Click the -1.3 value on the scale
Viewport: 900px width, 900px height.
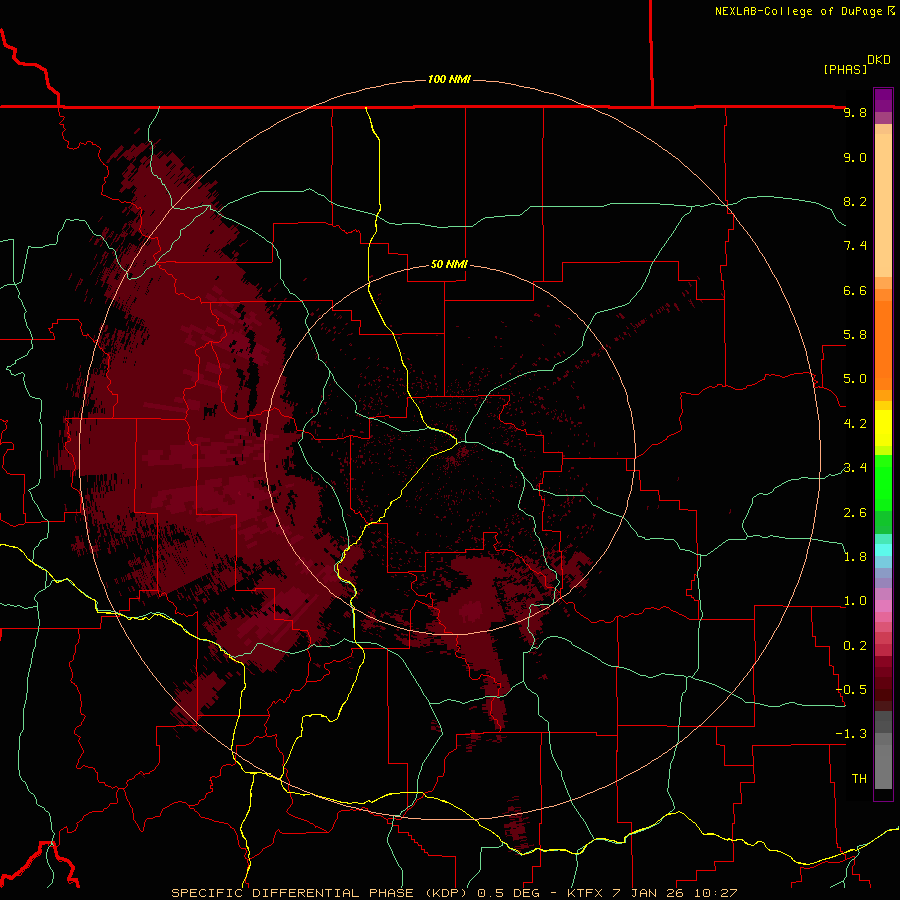(x=851, y=734)
